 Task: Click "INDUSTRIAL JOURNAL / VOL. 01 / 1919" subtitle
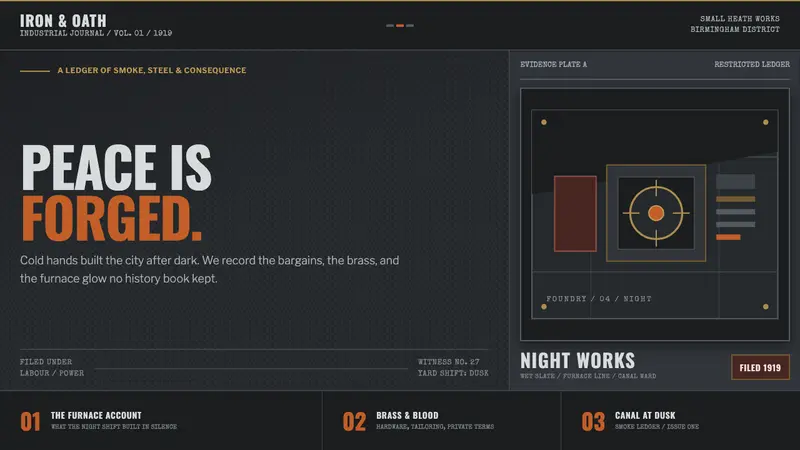click(96, 33)
